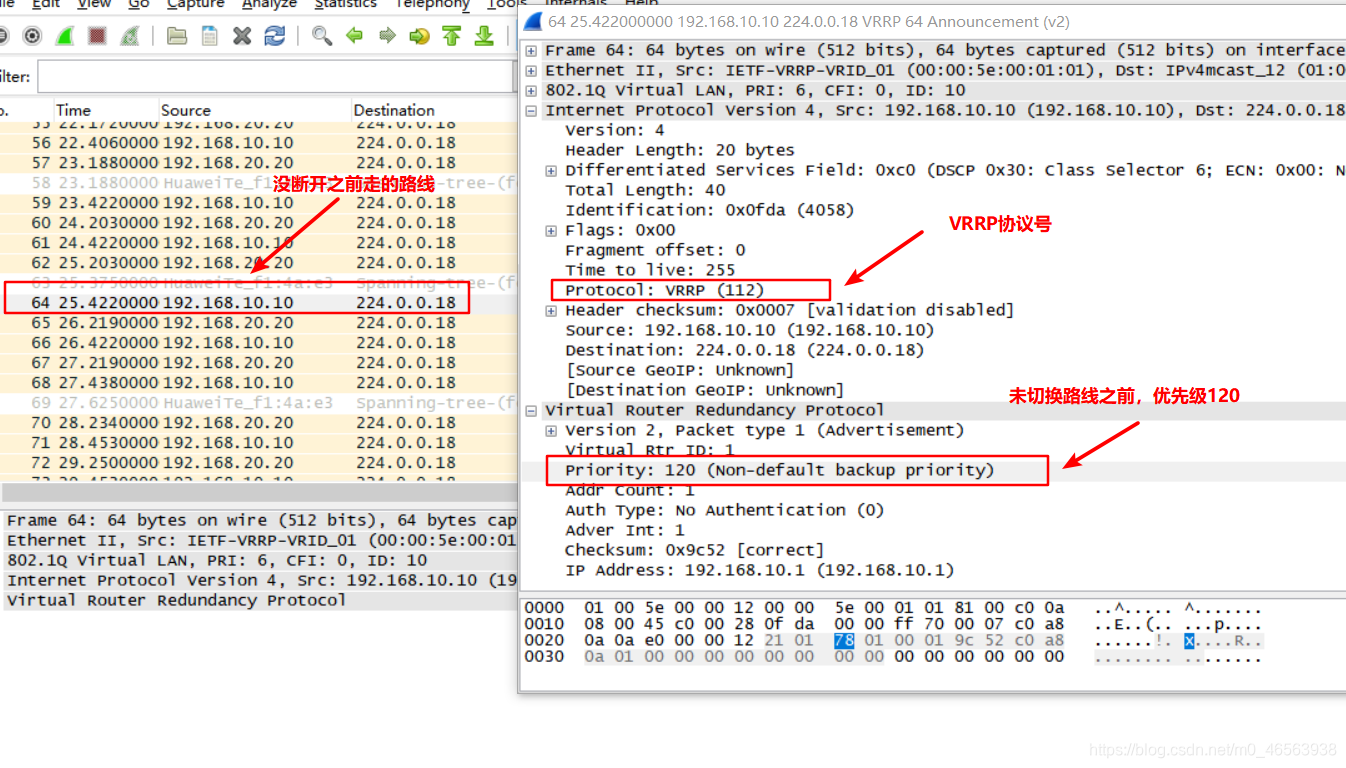Close this capture file (X icon)

[242, 36]
